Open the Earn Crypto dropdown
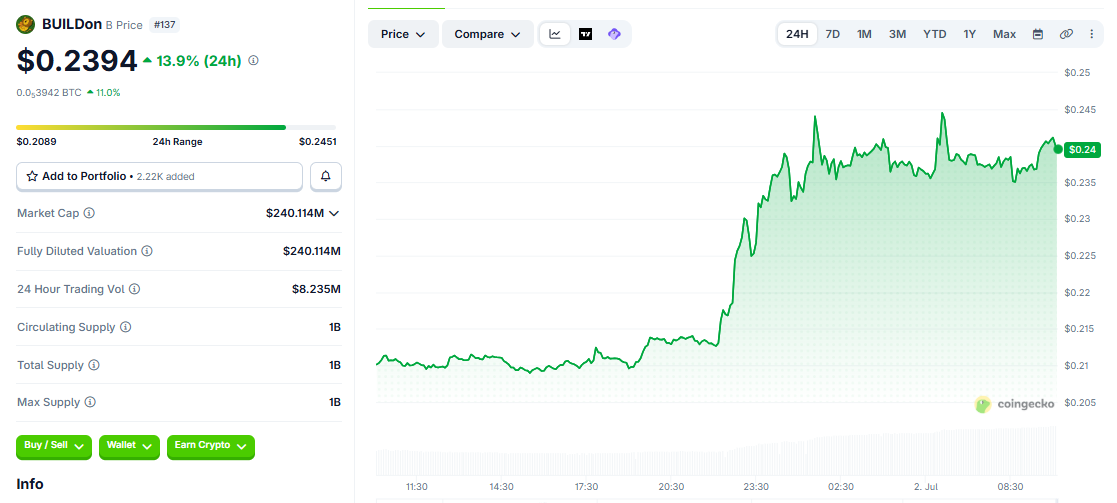The image size is (1117, 503). pyautogui.click(x=211, y=446)
